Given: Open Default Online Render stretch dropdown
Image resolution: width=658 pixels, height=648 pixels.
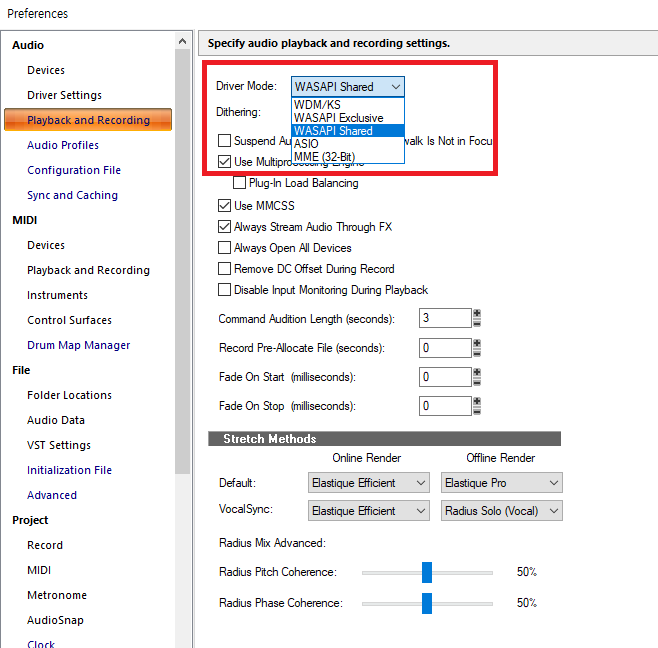Looking at the screenshot, I should (369, 483).
